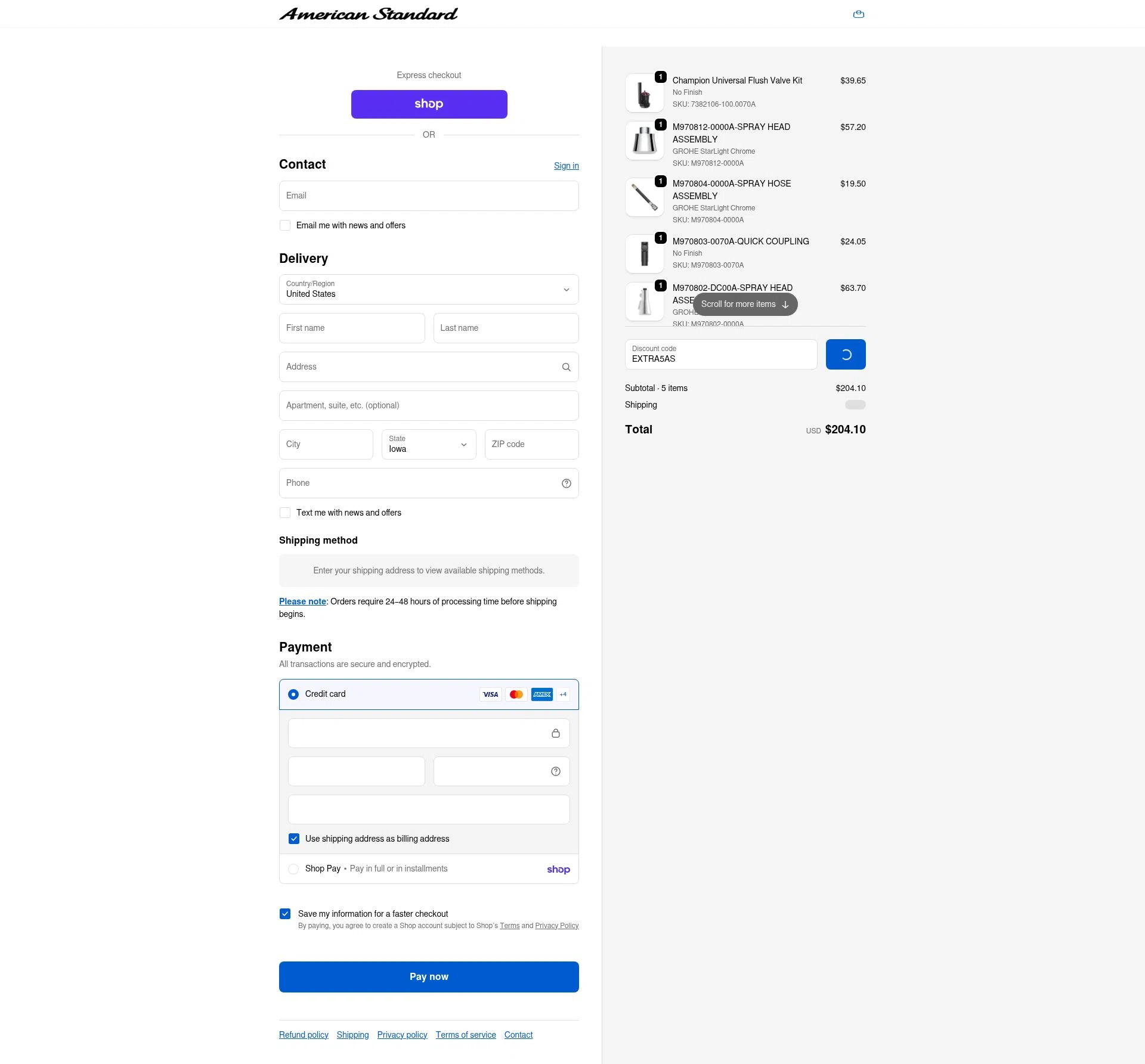Click the phone field help icon
The width and height of the screenshot is (1145, 1064).
tap(566, 483)
